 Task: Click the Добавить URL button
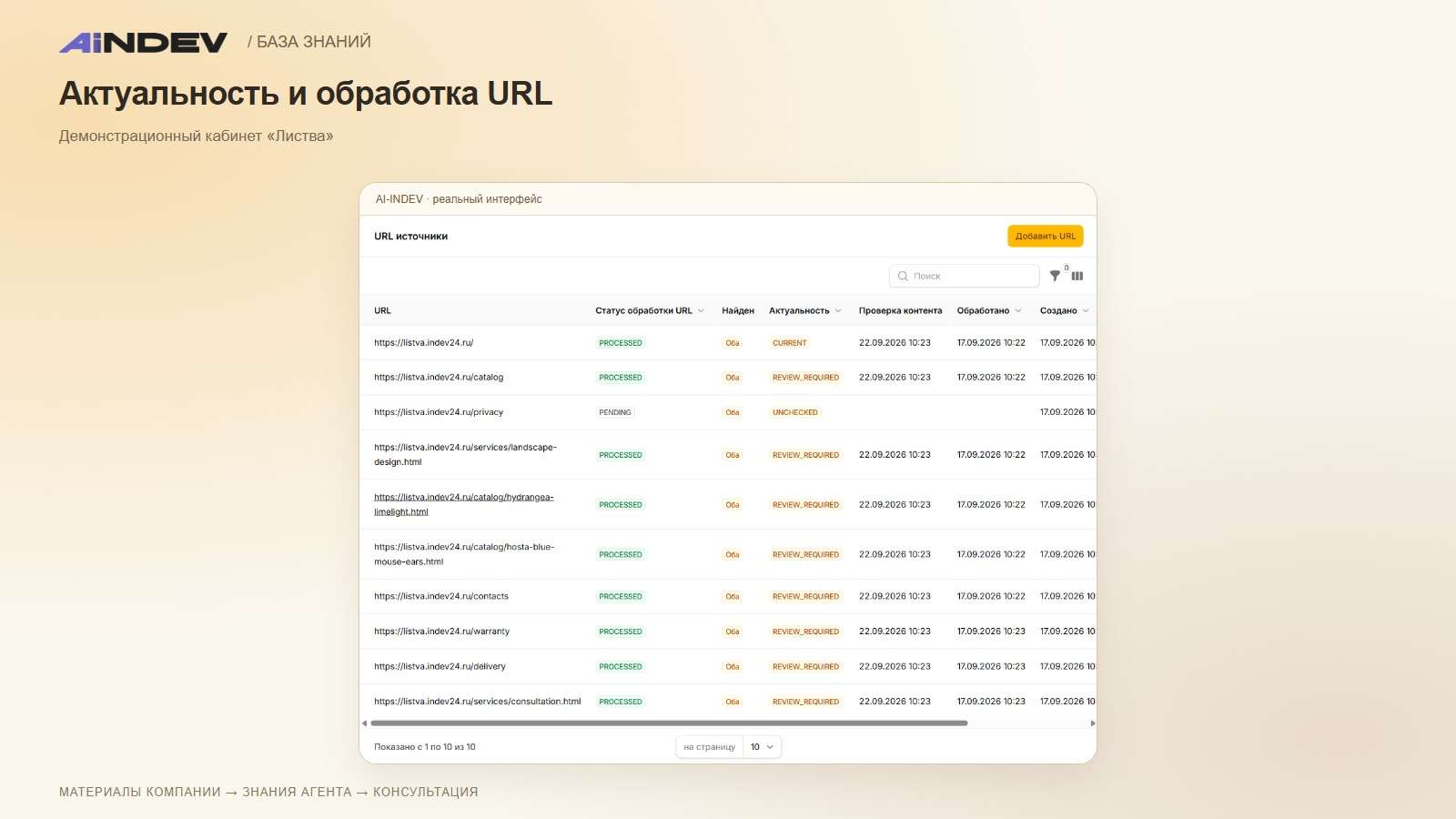tap(1045, 236)
